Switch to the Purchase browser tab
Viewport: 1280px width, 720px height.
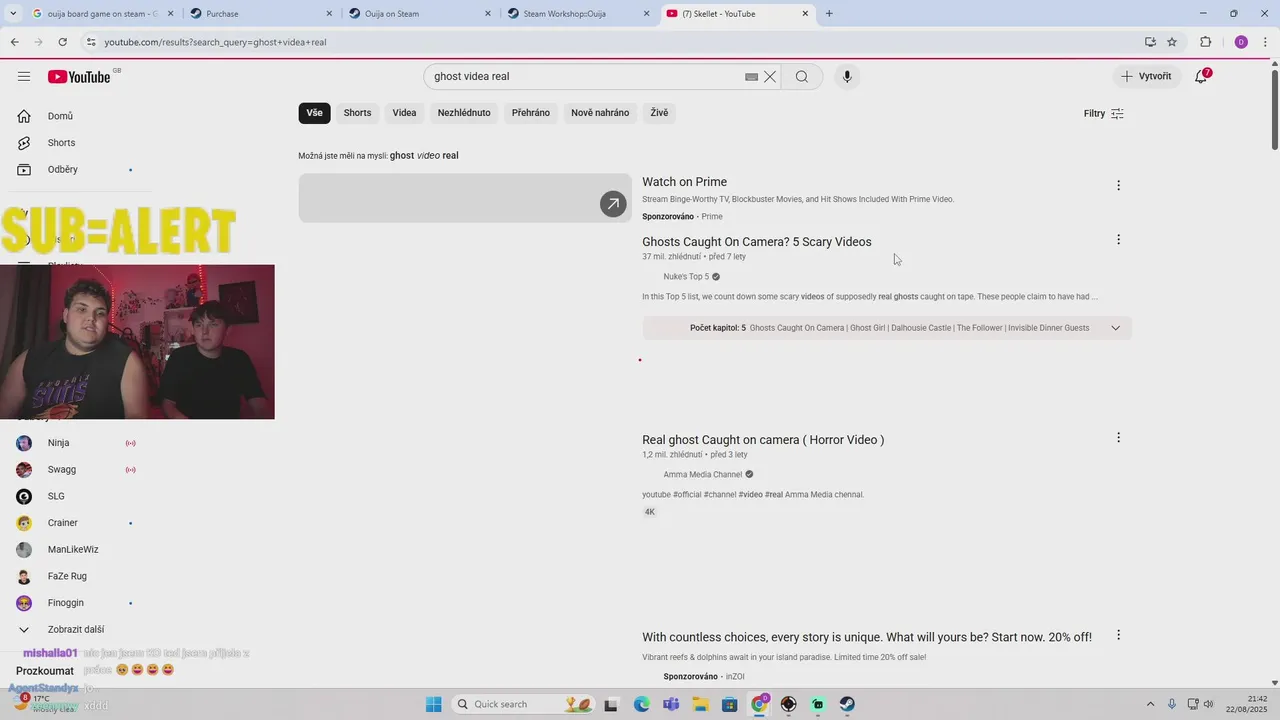pyautogui.click(x=260, y=14)
